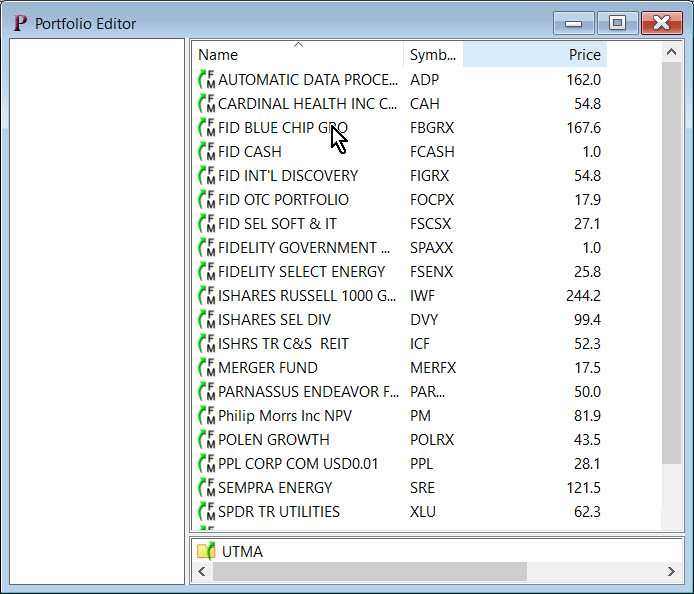Click the 121.5 price value
The width and height of the screenshot is (694, 594).
tap(583, 487)
